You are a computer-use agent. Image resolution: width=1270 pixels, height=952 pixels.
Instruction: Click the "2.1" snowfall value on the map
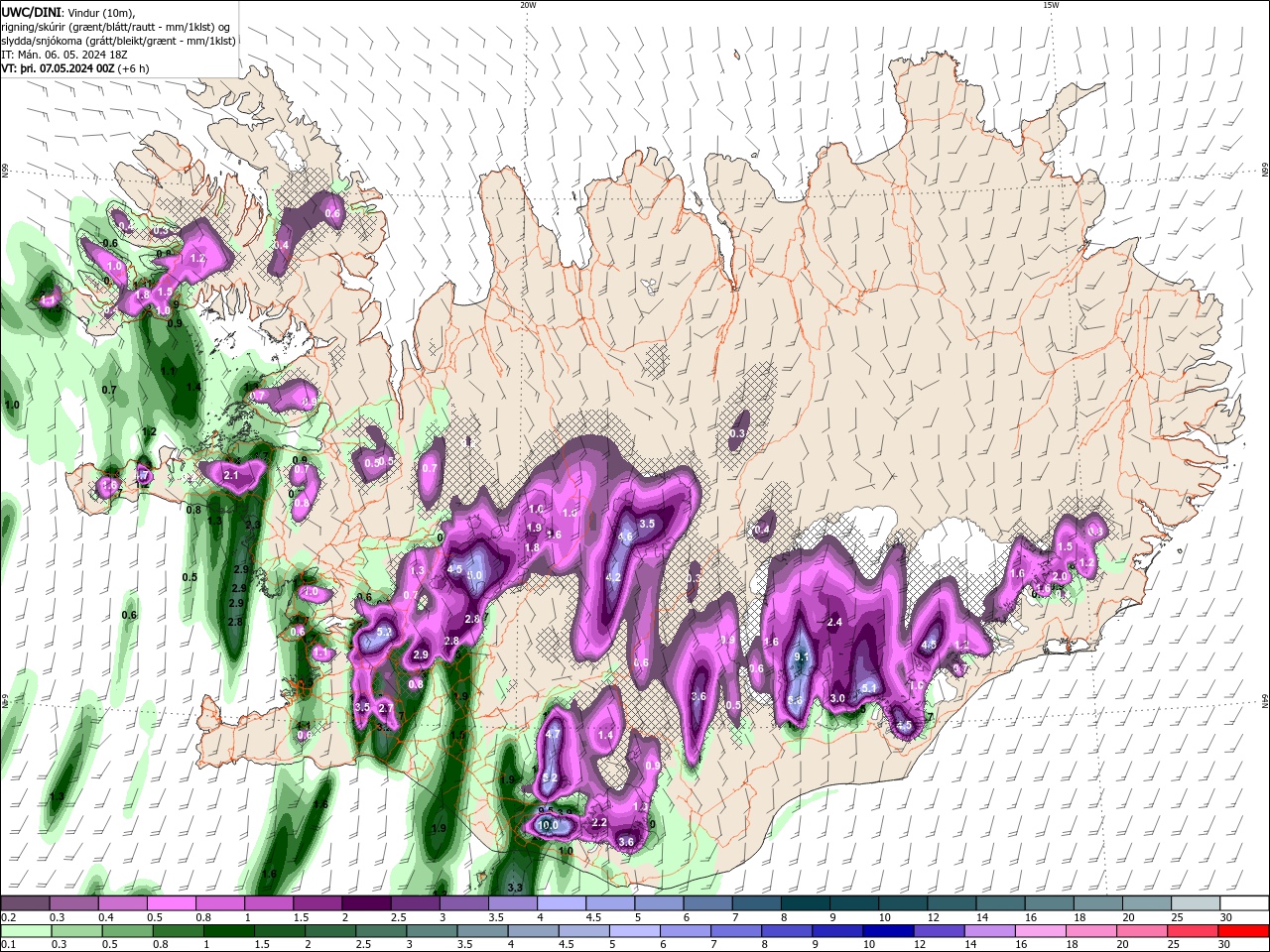pyautogui.click(x=231, y=476)
